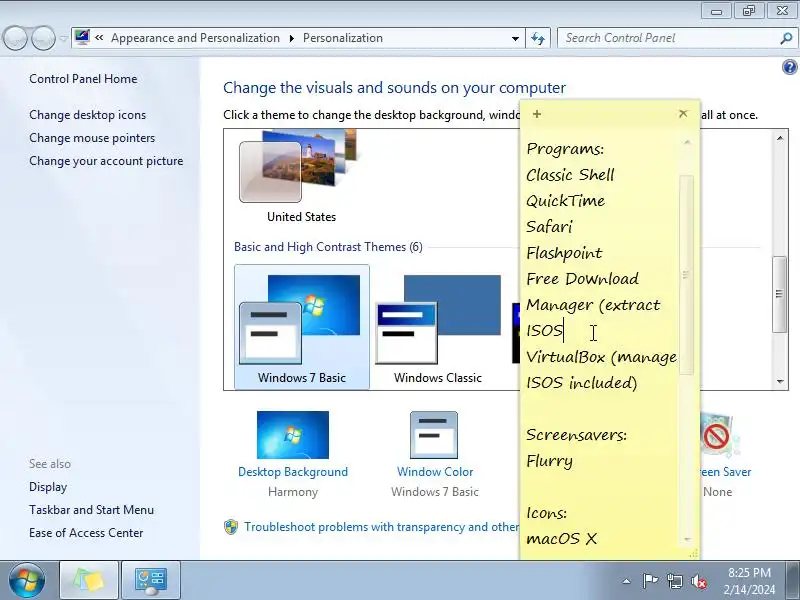800x600 pixels.
Task: Click the 'Programs:' heading in note
Action: tap(565, 149)
